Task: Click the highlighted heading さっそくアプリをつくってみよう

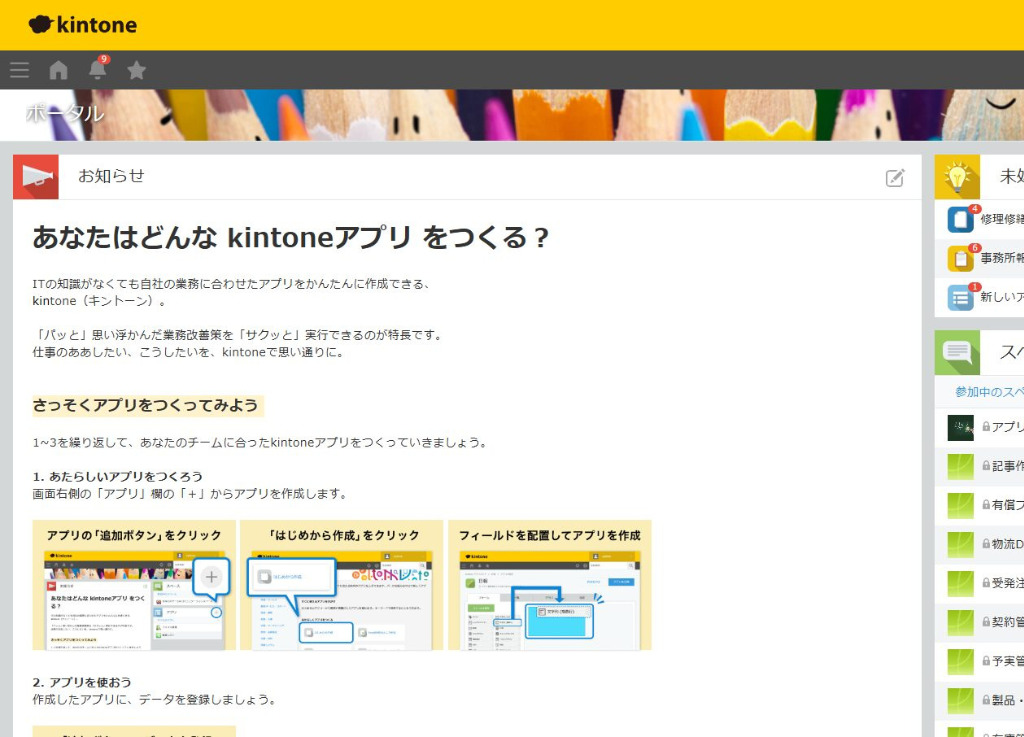Action: (146, 405)
